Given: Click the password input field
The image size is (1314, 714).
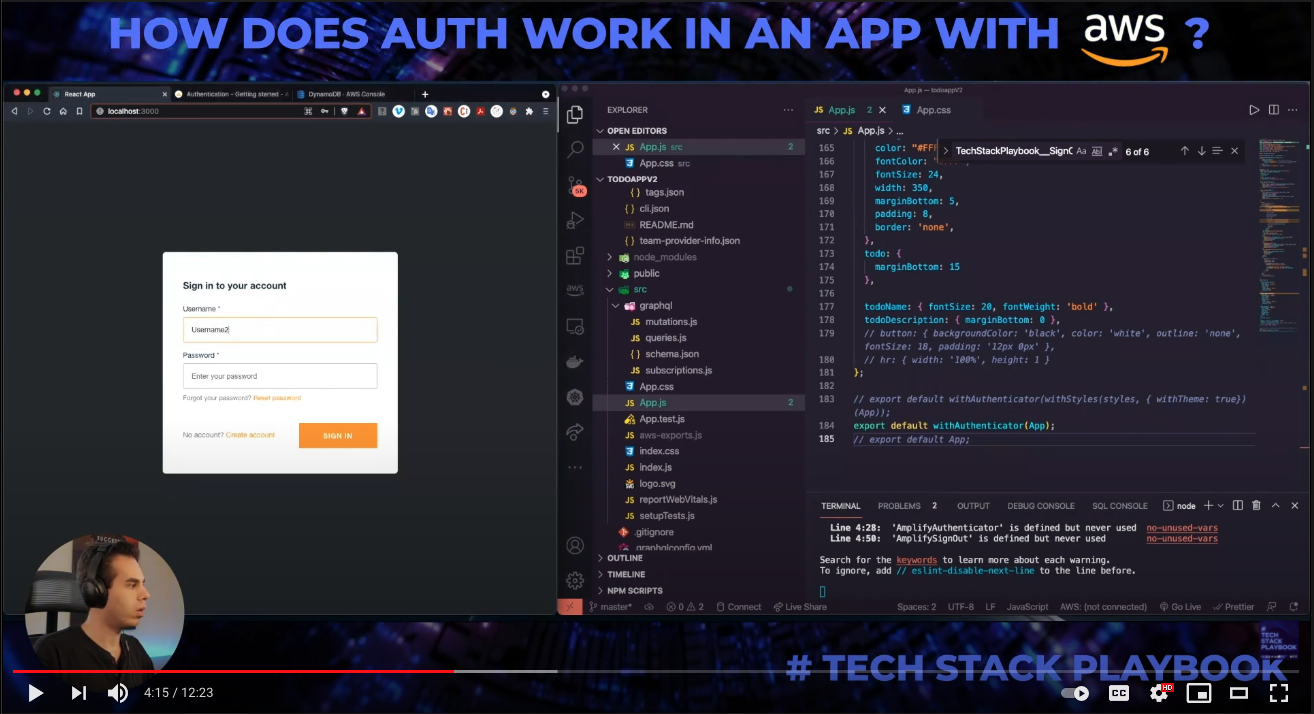Looking at the screenshot, I should click(x=280, y=376).
